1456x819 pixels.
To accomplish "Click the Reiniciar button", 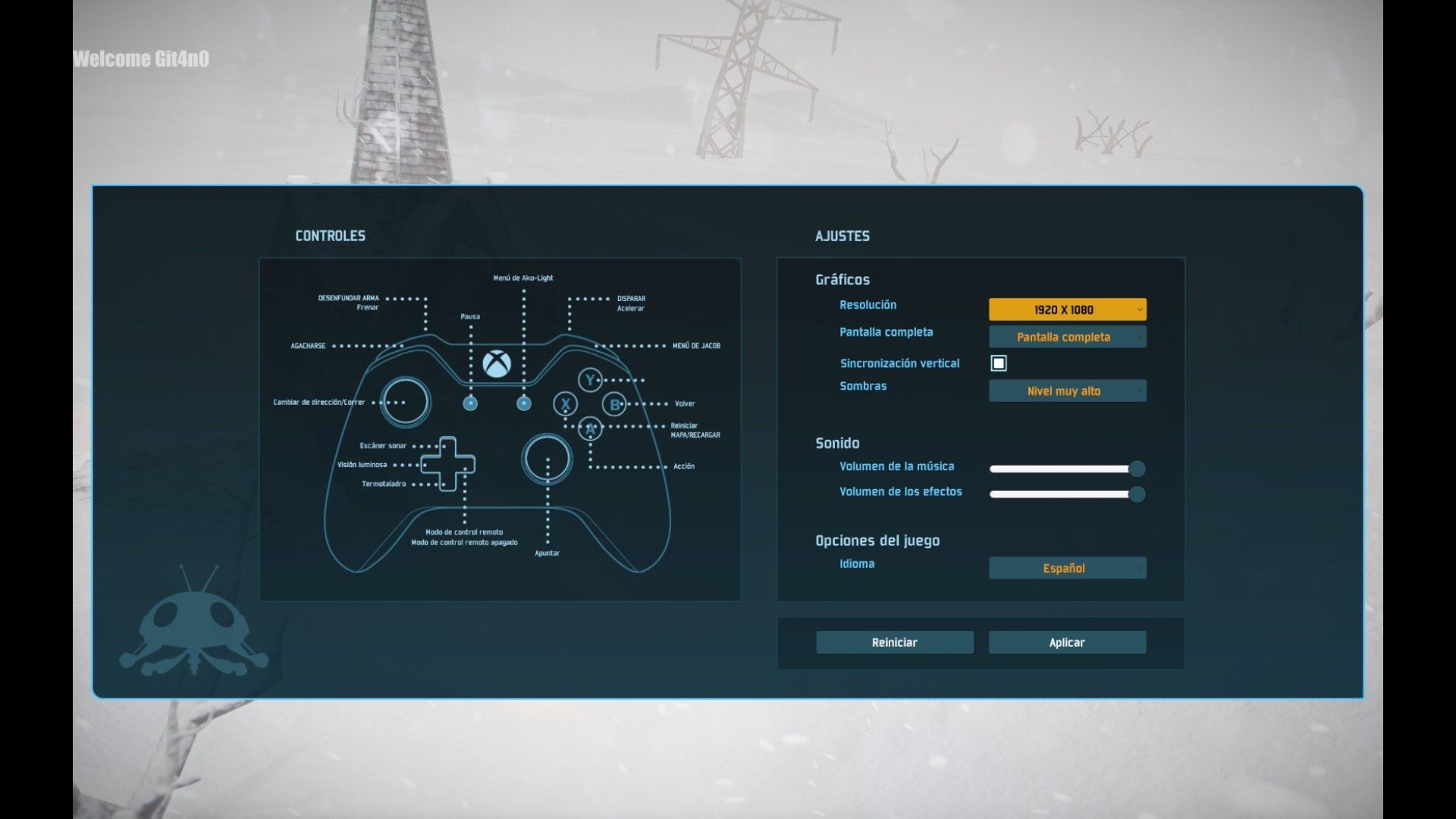I will click(x=894, y=642).
